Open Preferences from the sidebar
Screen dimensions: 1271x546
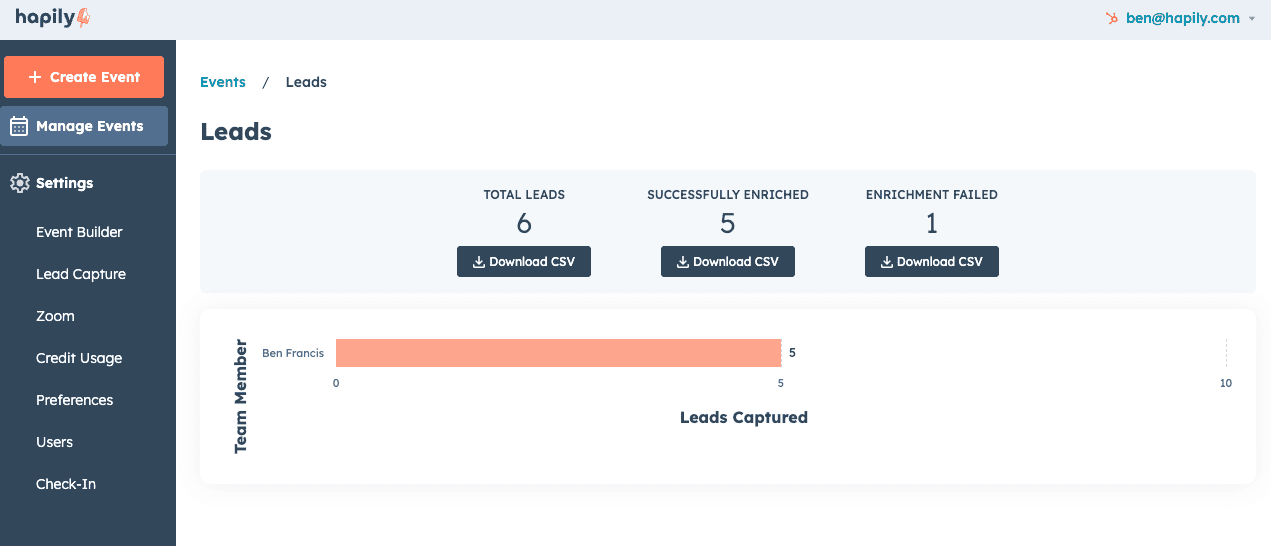(74, 400)
